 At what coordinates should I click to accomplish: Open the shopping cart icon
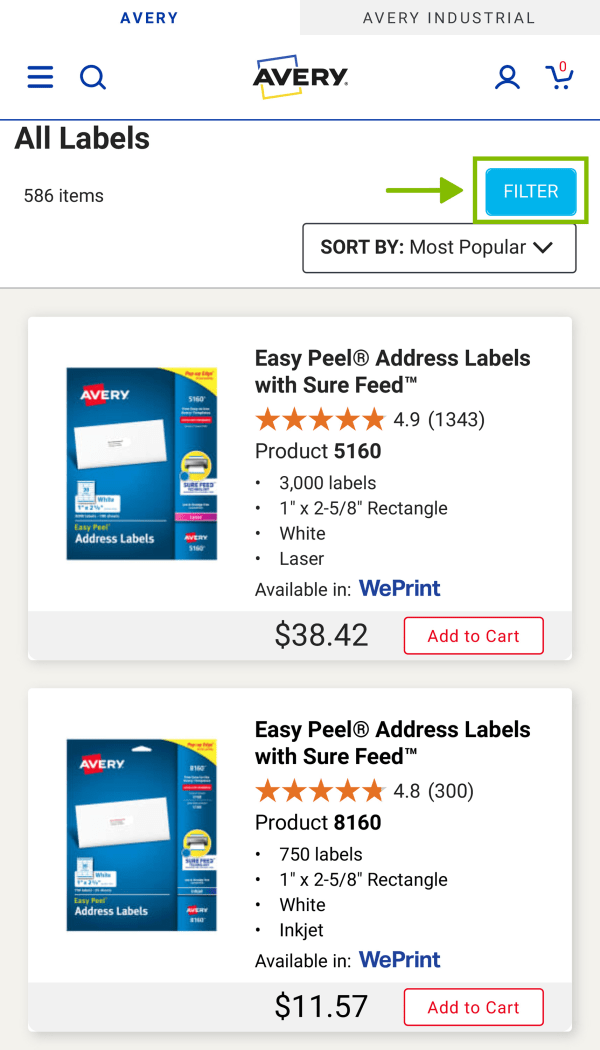[559, 76]
